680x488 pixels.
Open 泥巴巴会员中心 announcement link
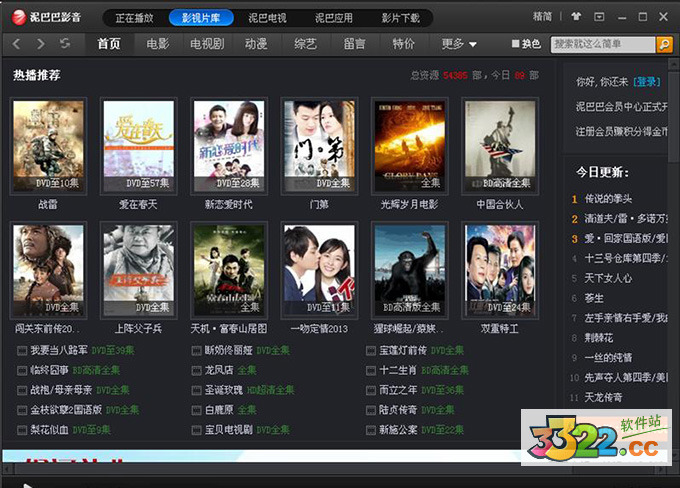(x=621, y=107)
